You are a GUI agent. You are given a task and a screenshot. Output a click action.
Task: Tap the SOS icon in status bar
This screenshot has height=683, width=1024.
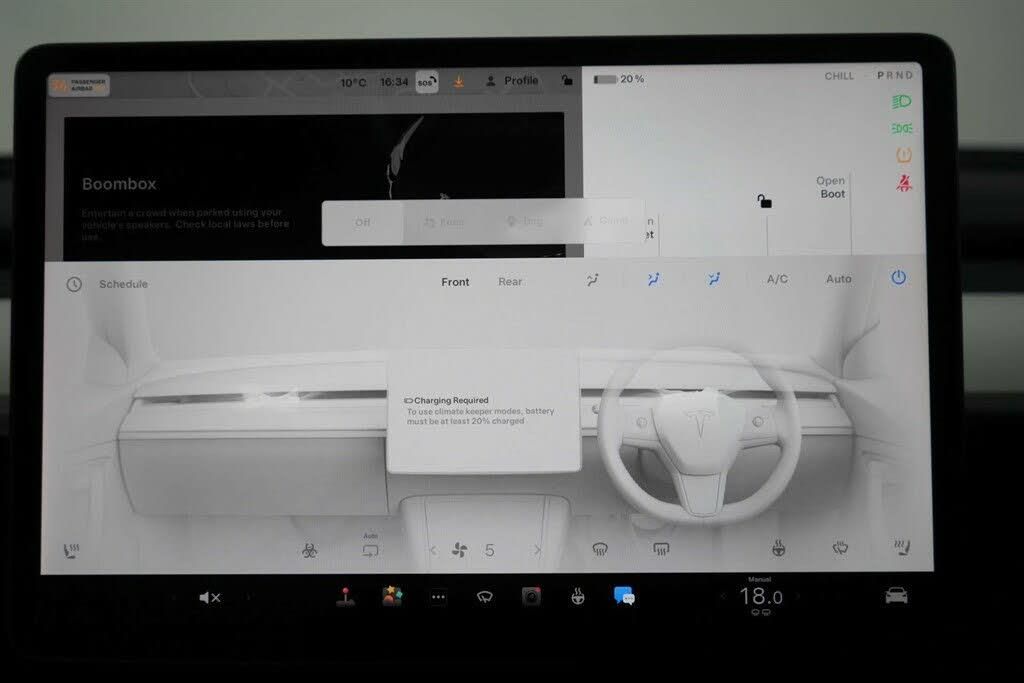point(426,82)
